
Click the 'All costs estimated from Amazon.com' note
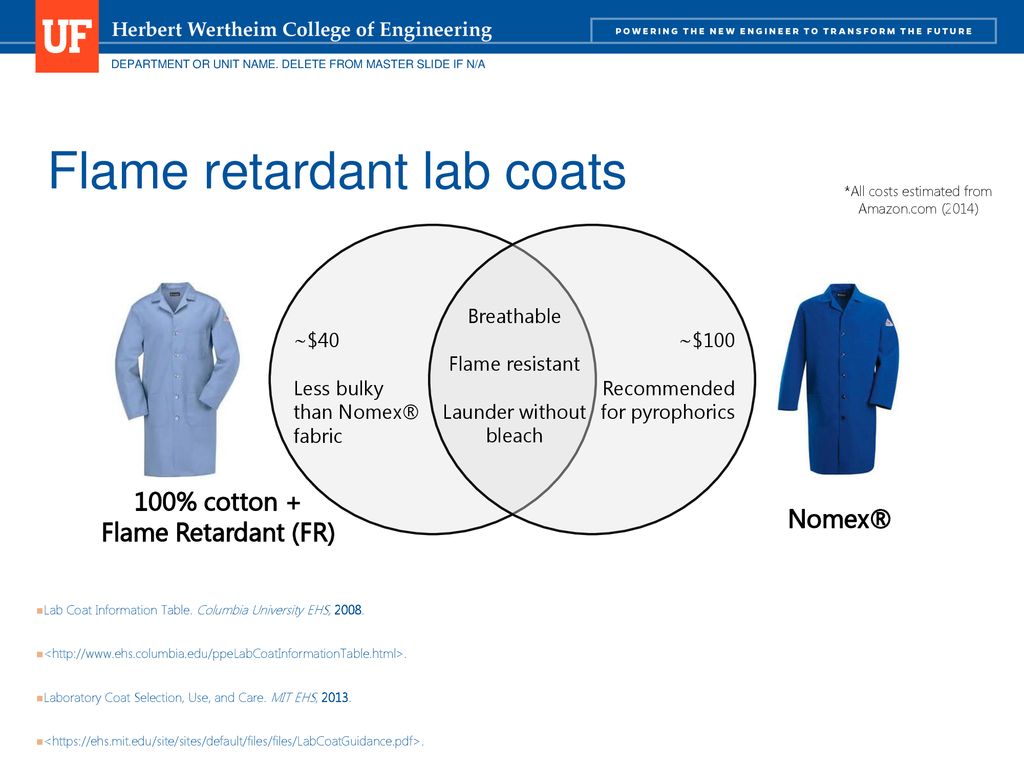[x=918, y=200]
